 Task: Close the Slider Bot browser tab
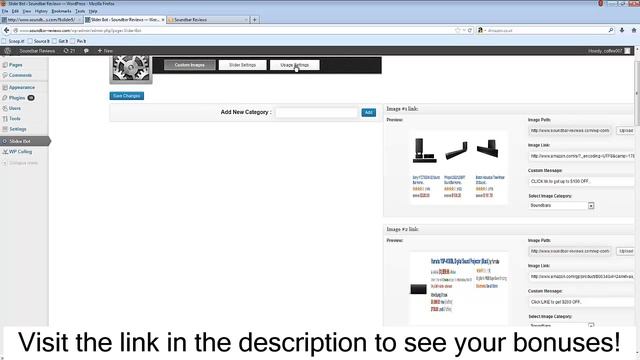[163, 20]
